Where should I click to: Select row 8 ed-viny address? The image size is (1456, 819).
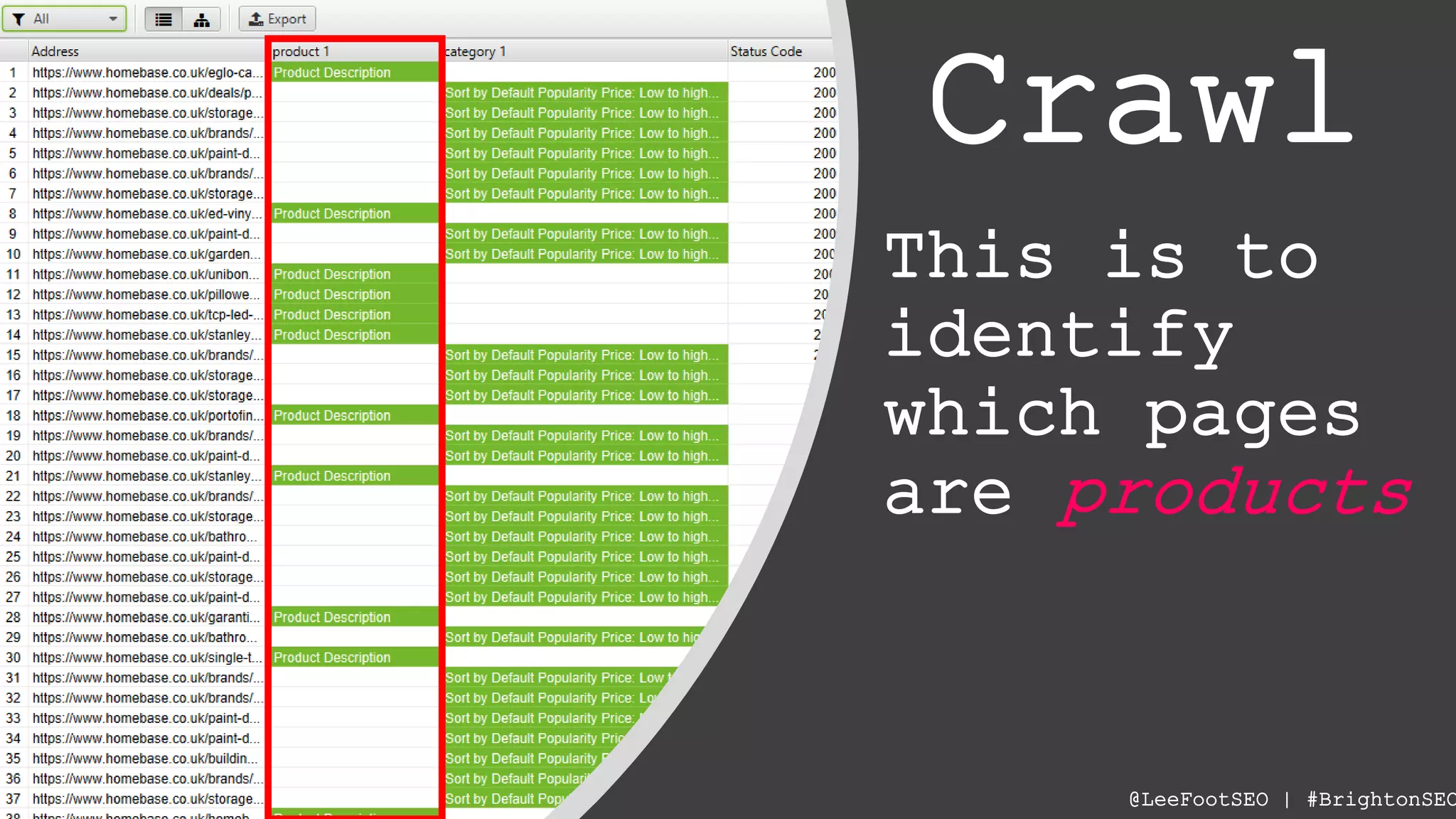coord(147,213)
